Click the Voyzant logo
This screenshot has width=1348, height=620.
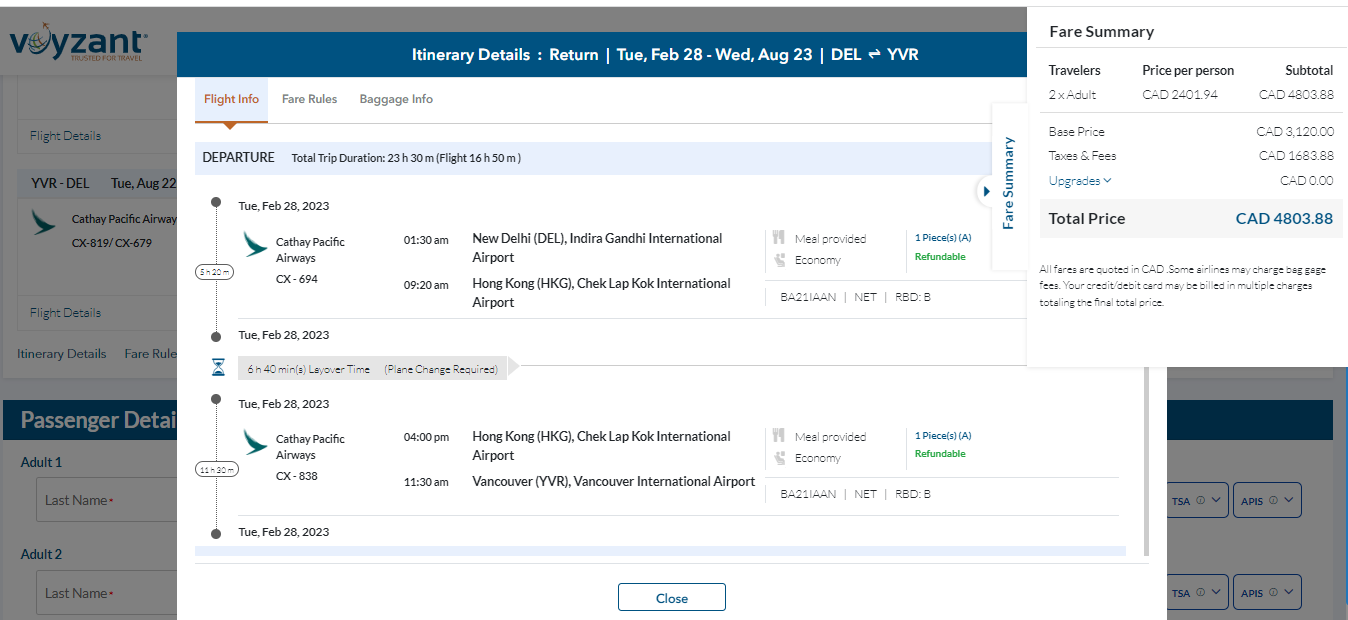point(78,45)
